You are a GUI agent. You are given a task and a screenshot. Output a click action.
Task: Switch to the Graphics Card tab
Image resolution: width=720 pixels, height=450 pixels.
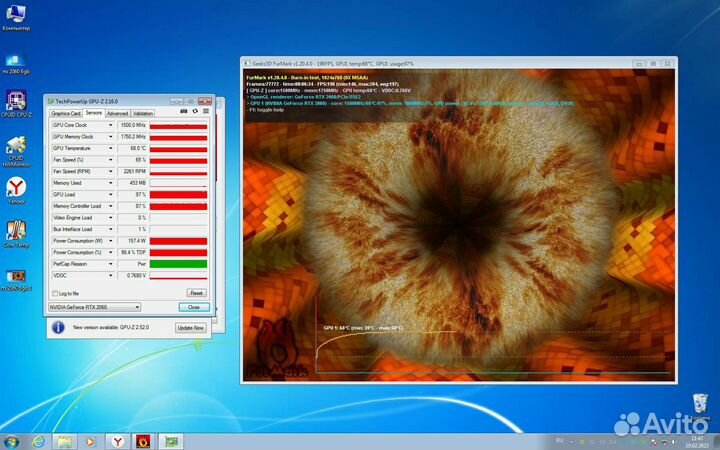click(x=66, y=113)
